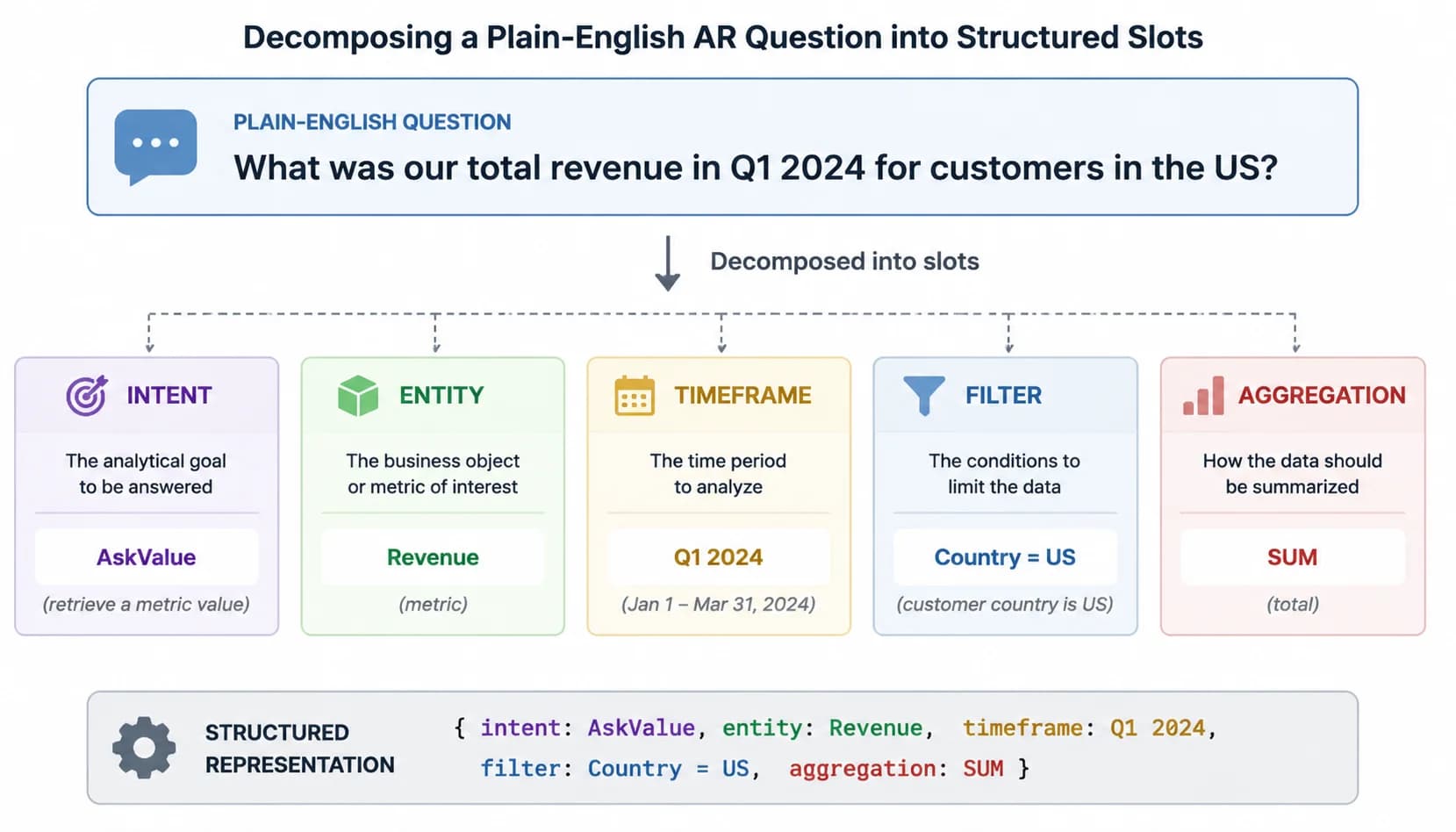Click the purple target icon beside INTENT

tap(87, 396)
